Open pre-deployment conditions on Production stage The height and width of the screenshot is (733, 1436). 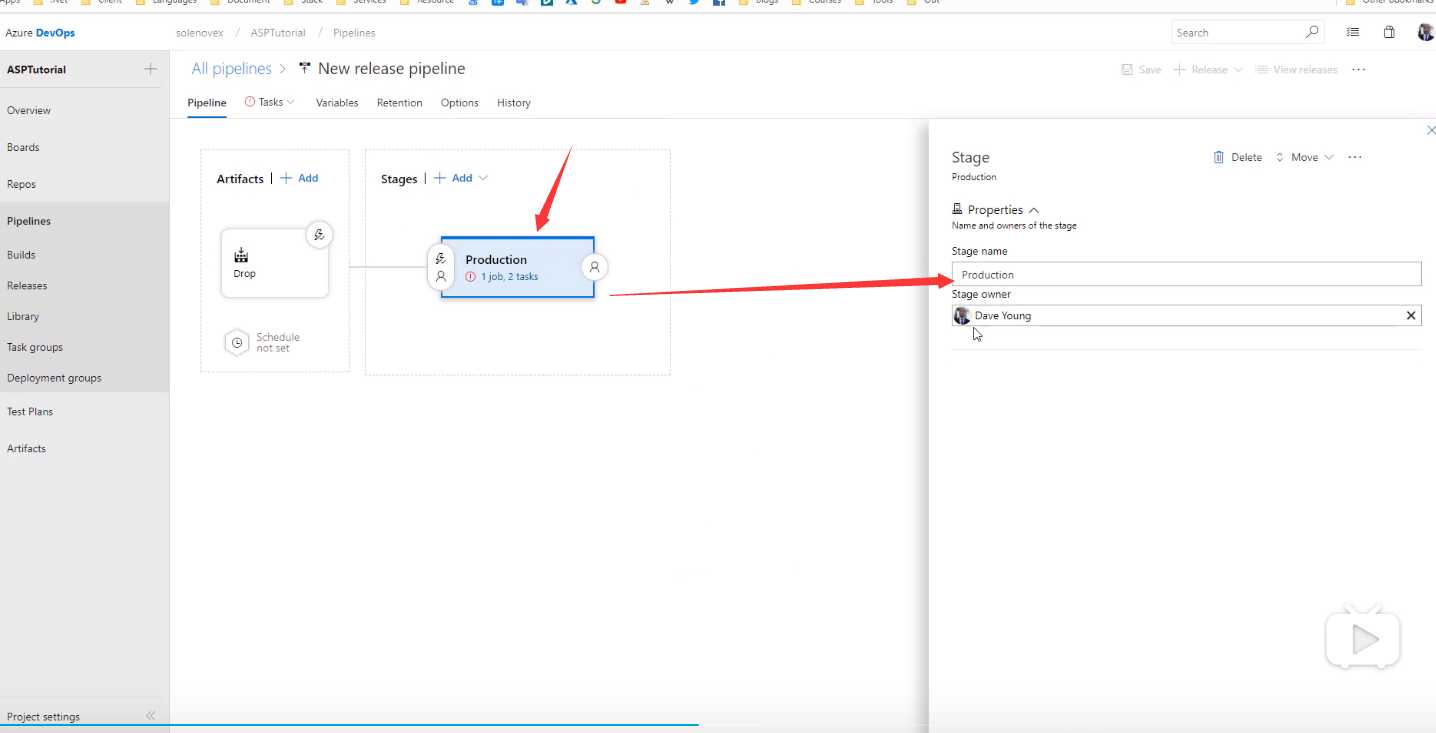click(x=441, y=267)
